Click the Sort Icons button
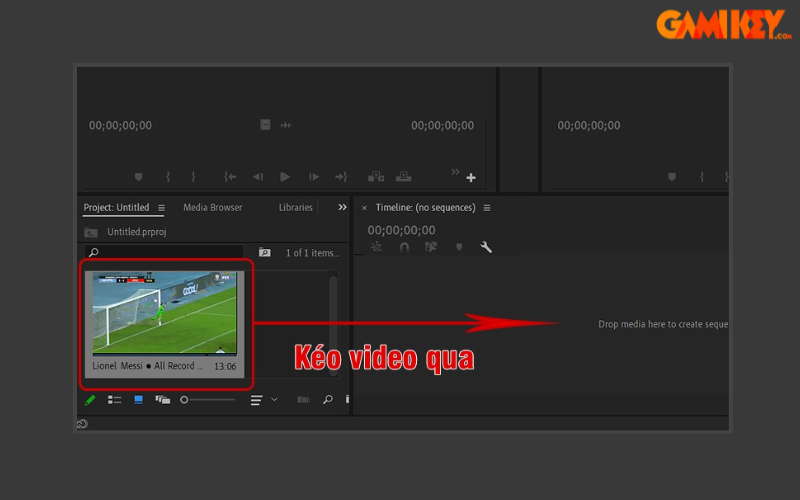Image resolution: width=800 pixels, height=500 pixels. pyautogui.click(x=256, y=401)
